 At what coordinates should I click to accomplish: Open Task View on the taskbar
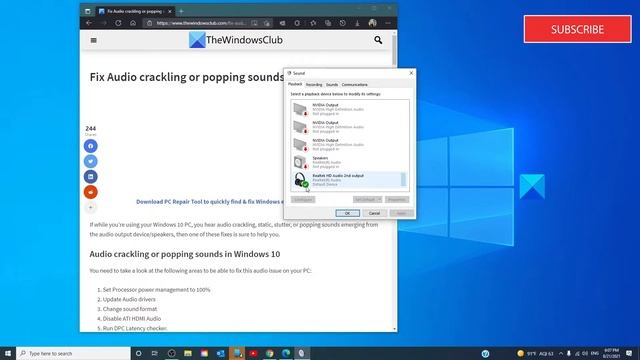pyautogui.click(x=155, y=353)
